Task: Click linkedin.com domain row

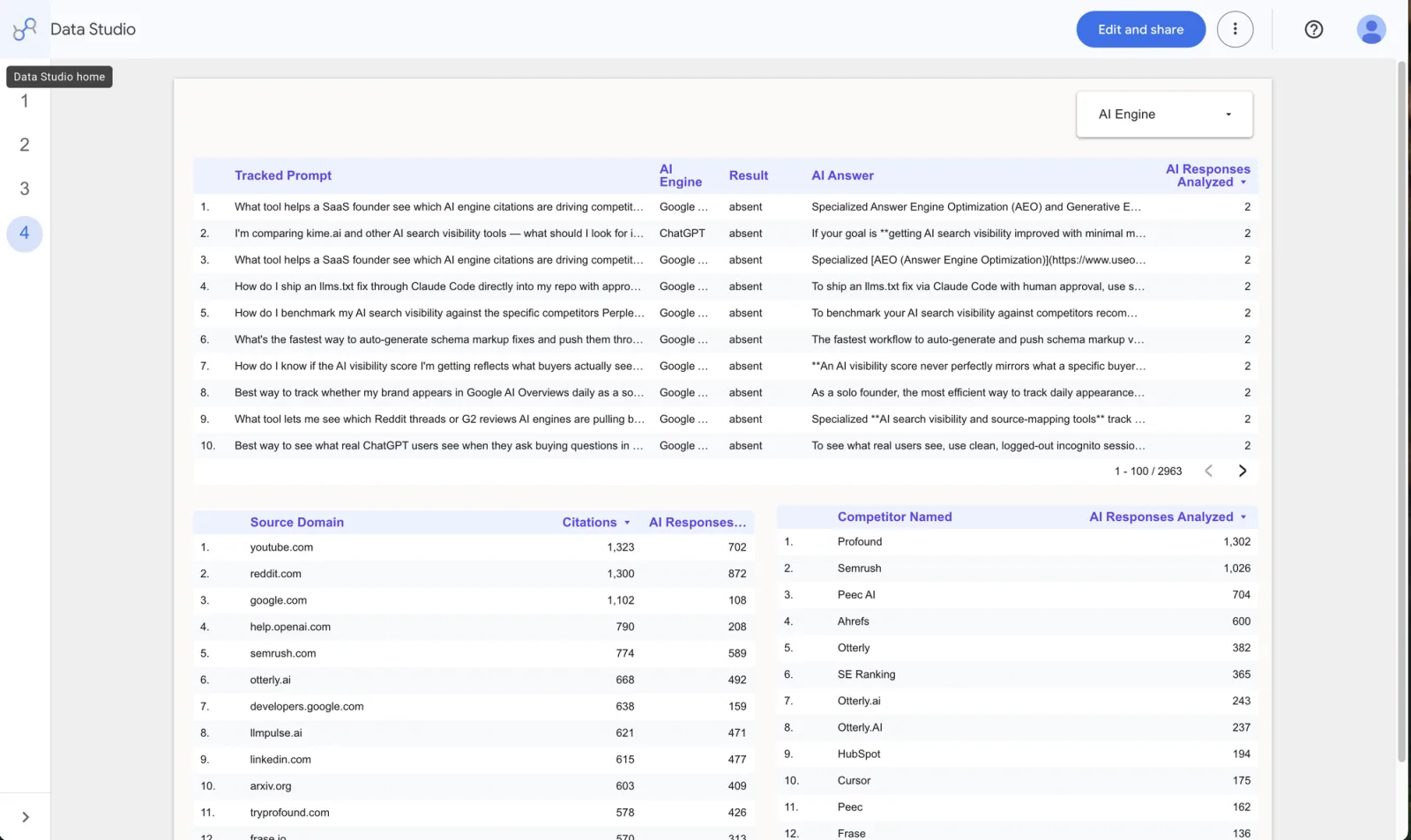Action: (x=474, y=759)
